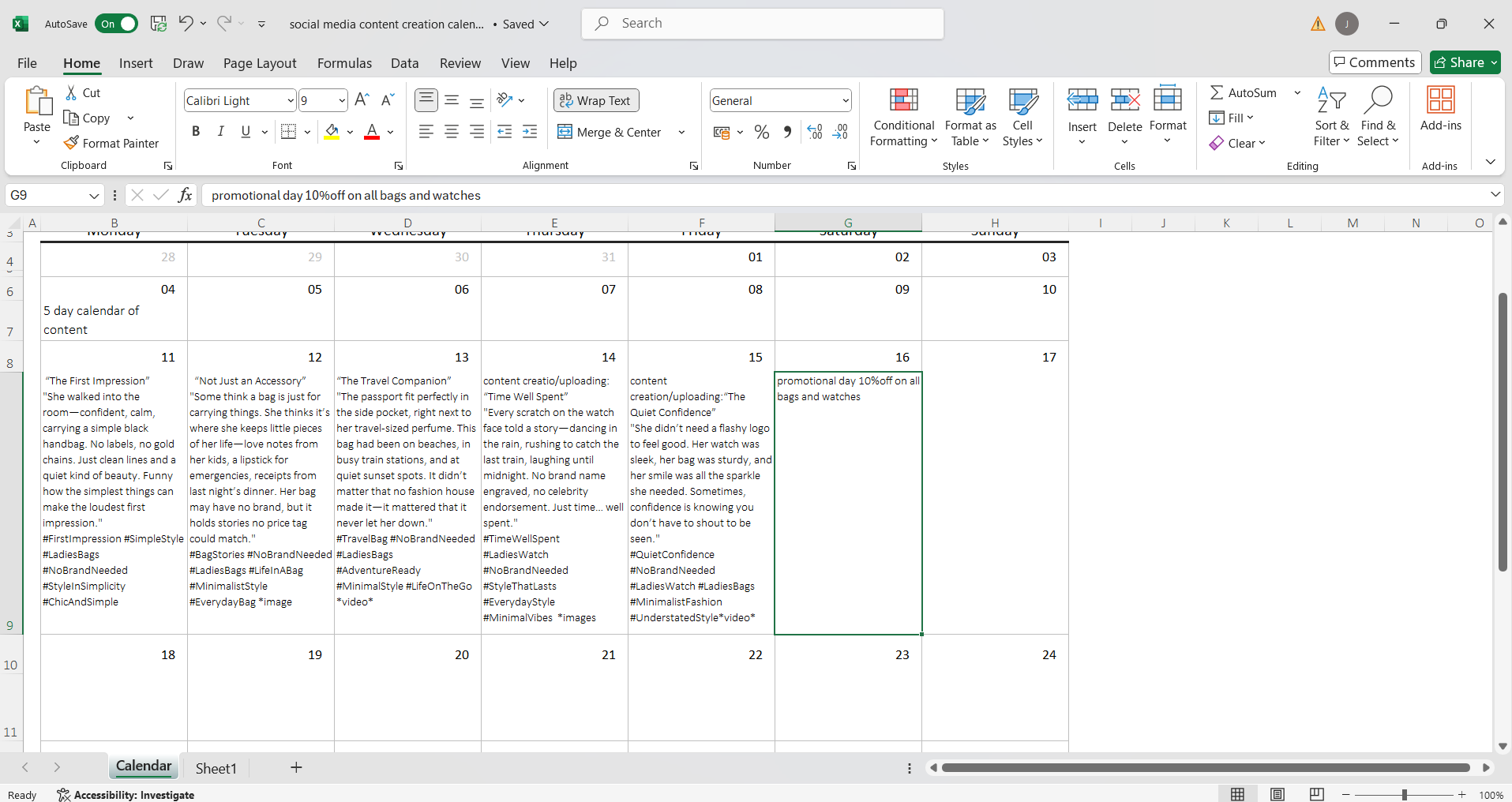Click the Increase Indent icon
1512x802 pixels.
coord(530,132)
